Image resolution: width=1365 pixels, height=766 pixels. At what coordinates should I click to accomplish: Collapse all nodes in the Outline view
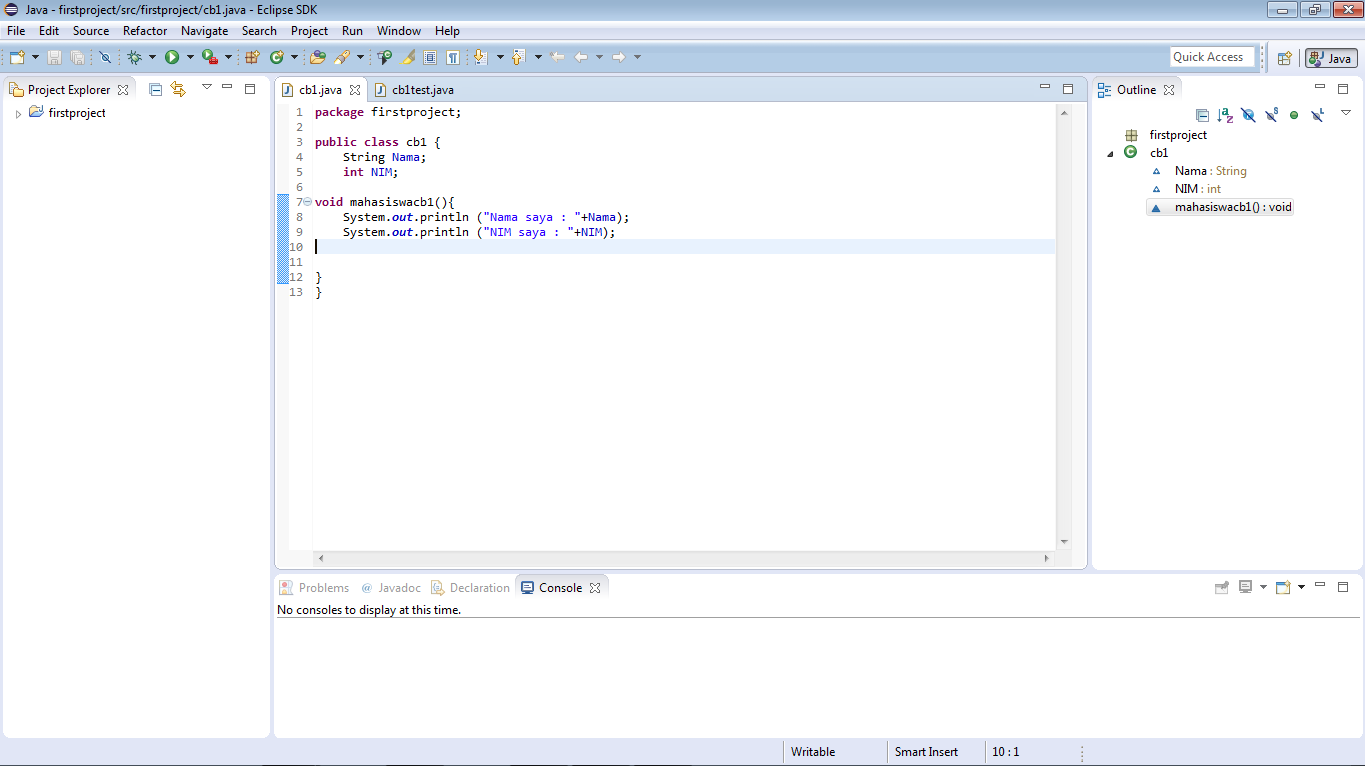click(1202, 115)
